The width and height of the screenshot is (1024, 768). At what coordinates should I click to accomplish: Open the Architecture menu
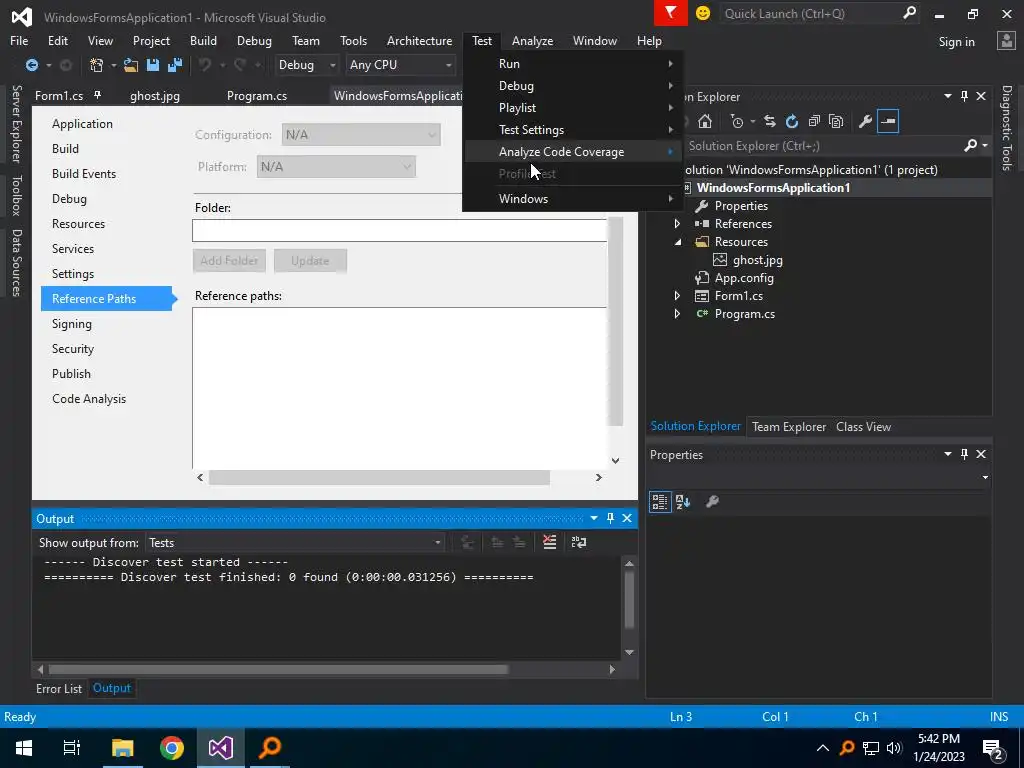click(419, 40)
